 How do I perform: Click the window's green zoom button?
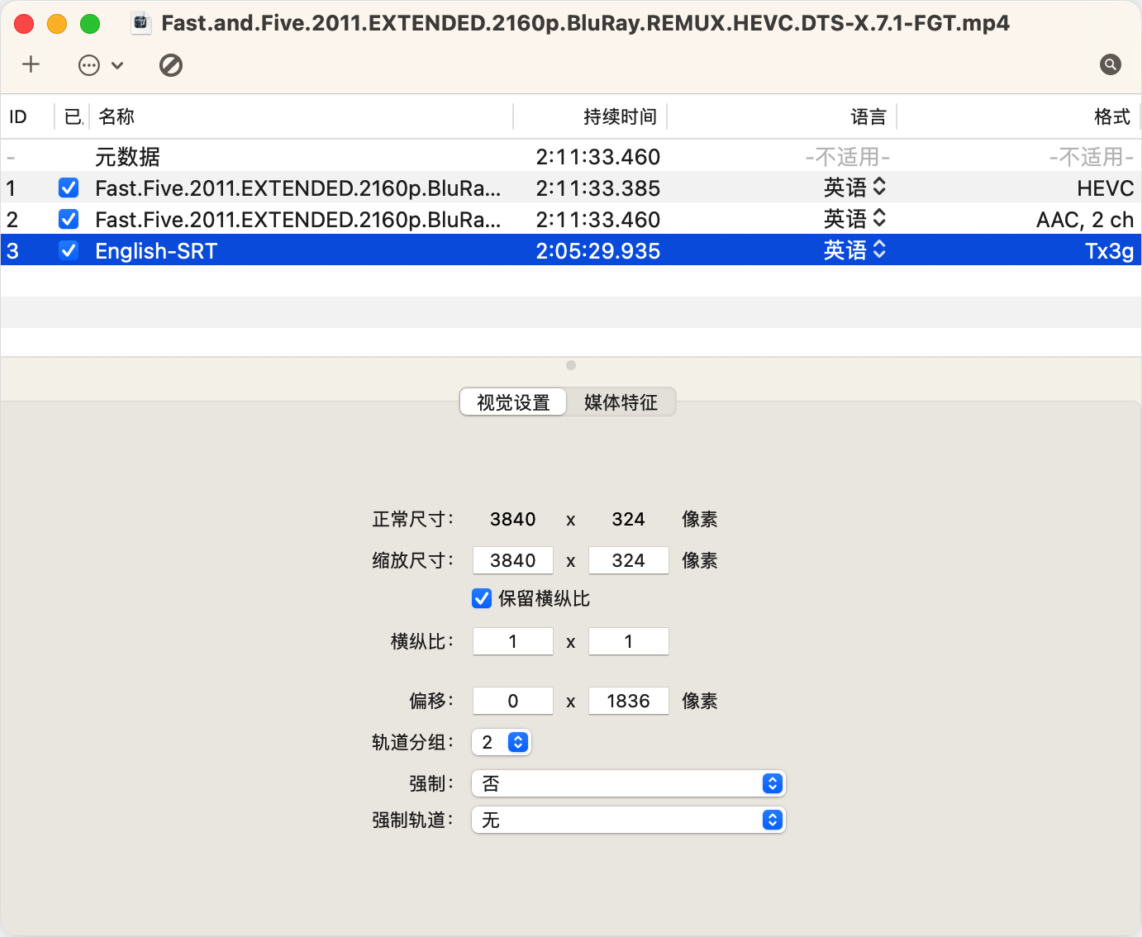coord(90,24)
